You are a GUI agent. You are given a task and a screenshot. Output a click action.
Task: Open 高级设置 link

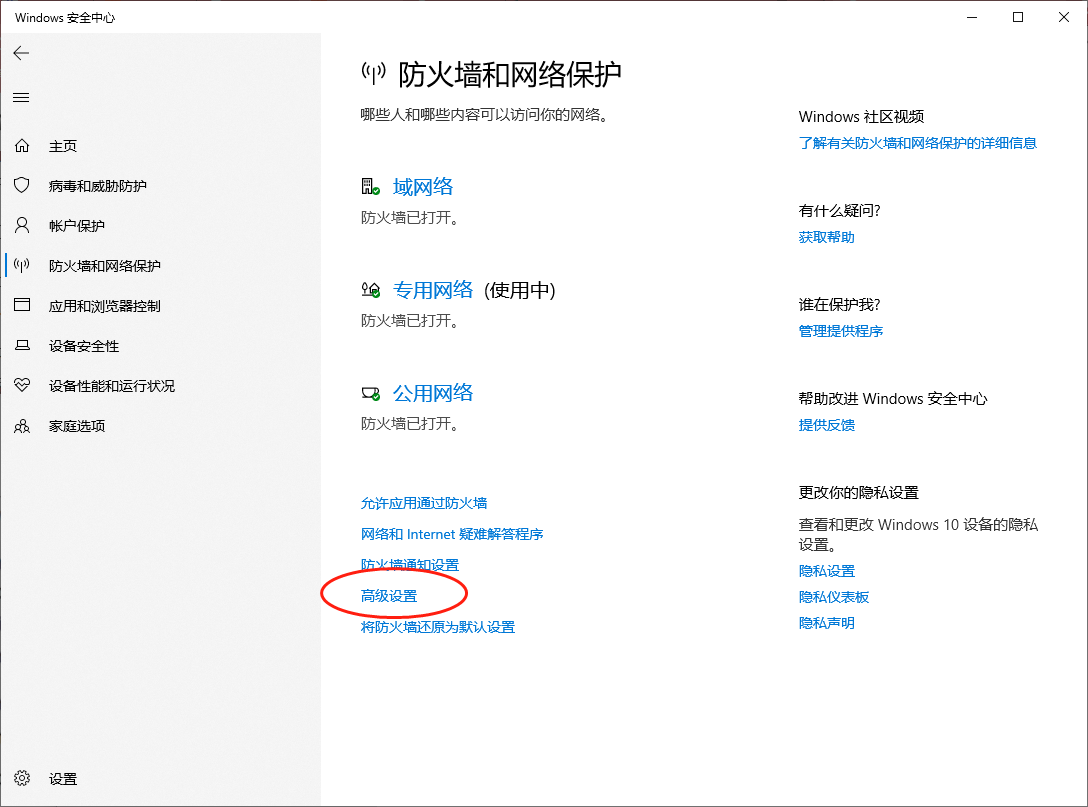[x=389, y=596]
